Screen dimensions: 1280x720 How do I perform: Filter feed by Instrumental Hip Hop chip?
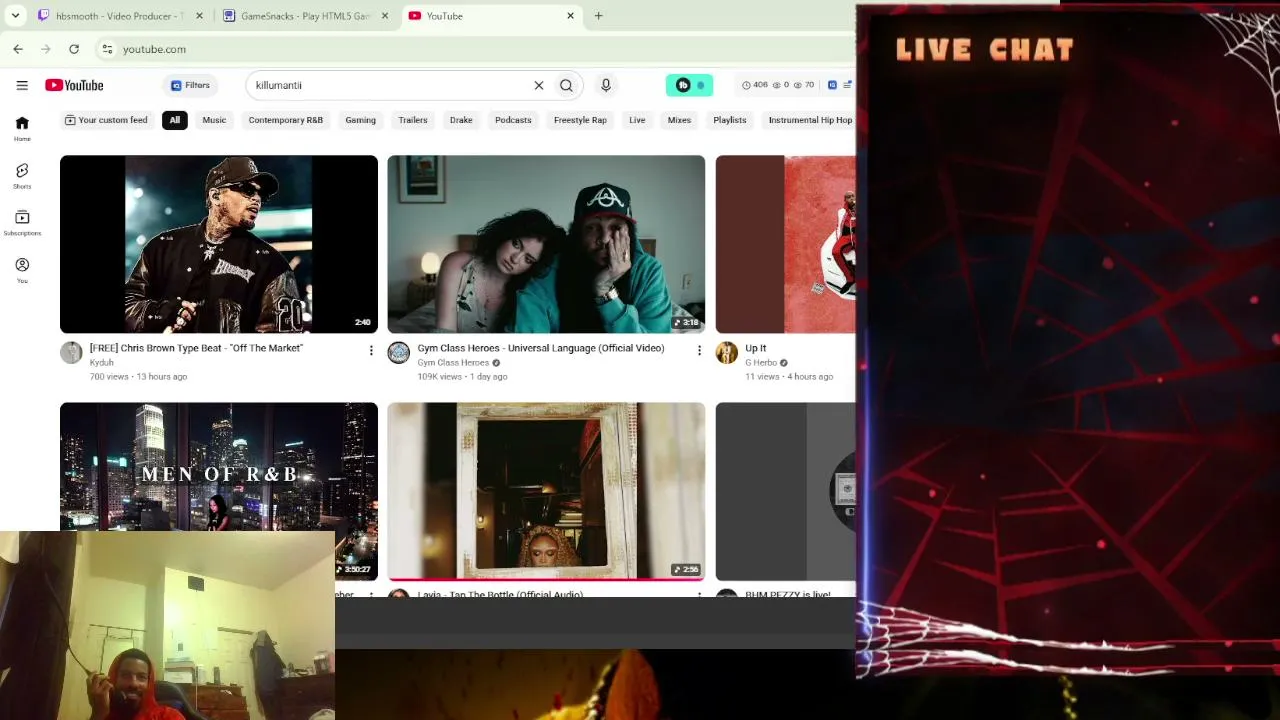click(x=810, y=120)
